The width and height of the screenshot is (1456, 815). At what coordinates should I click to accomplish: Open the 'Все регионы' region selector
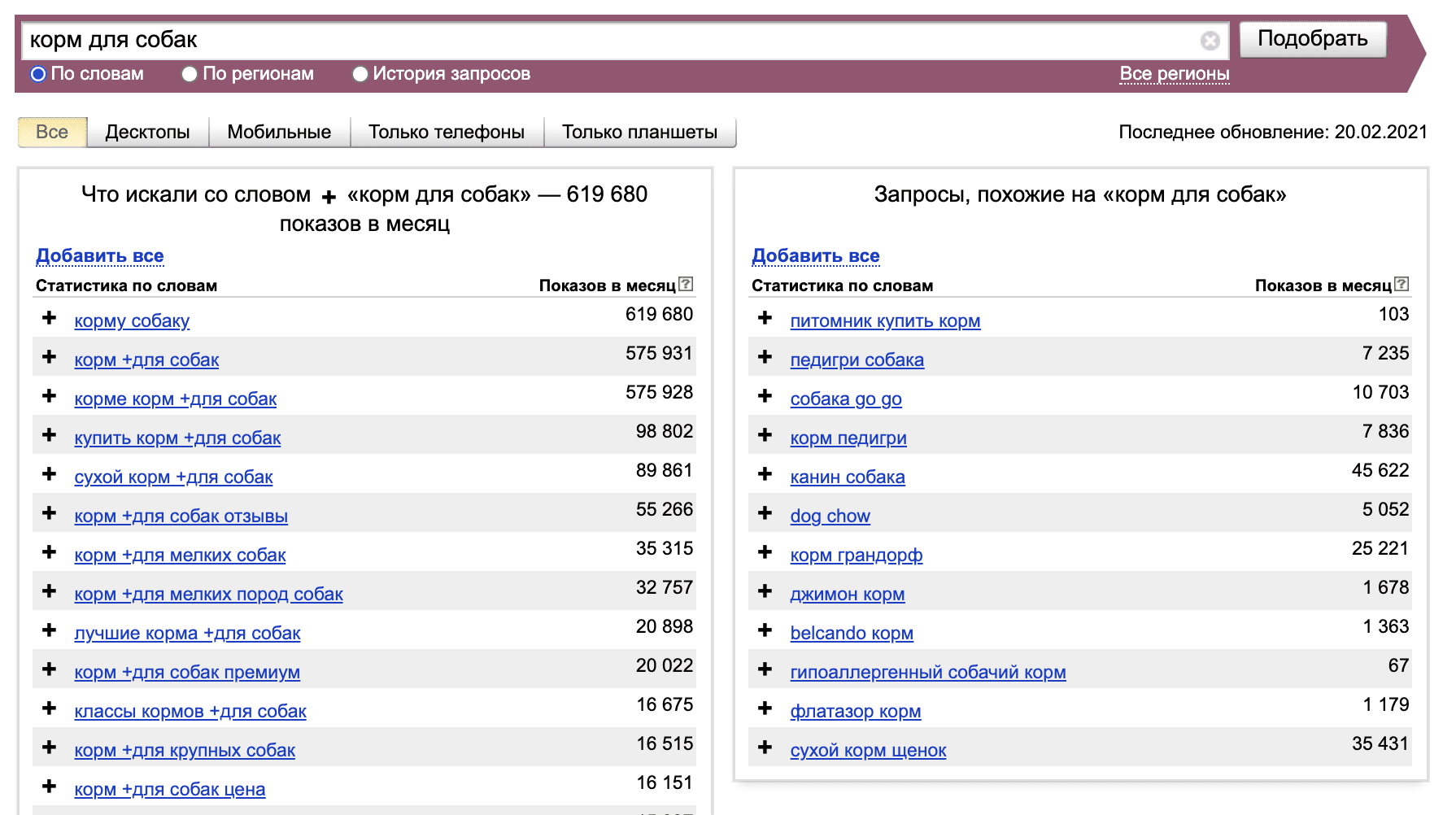(1174, 74)
